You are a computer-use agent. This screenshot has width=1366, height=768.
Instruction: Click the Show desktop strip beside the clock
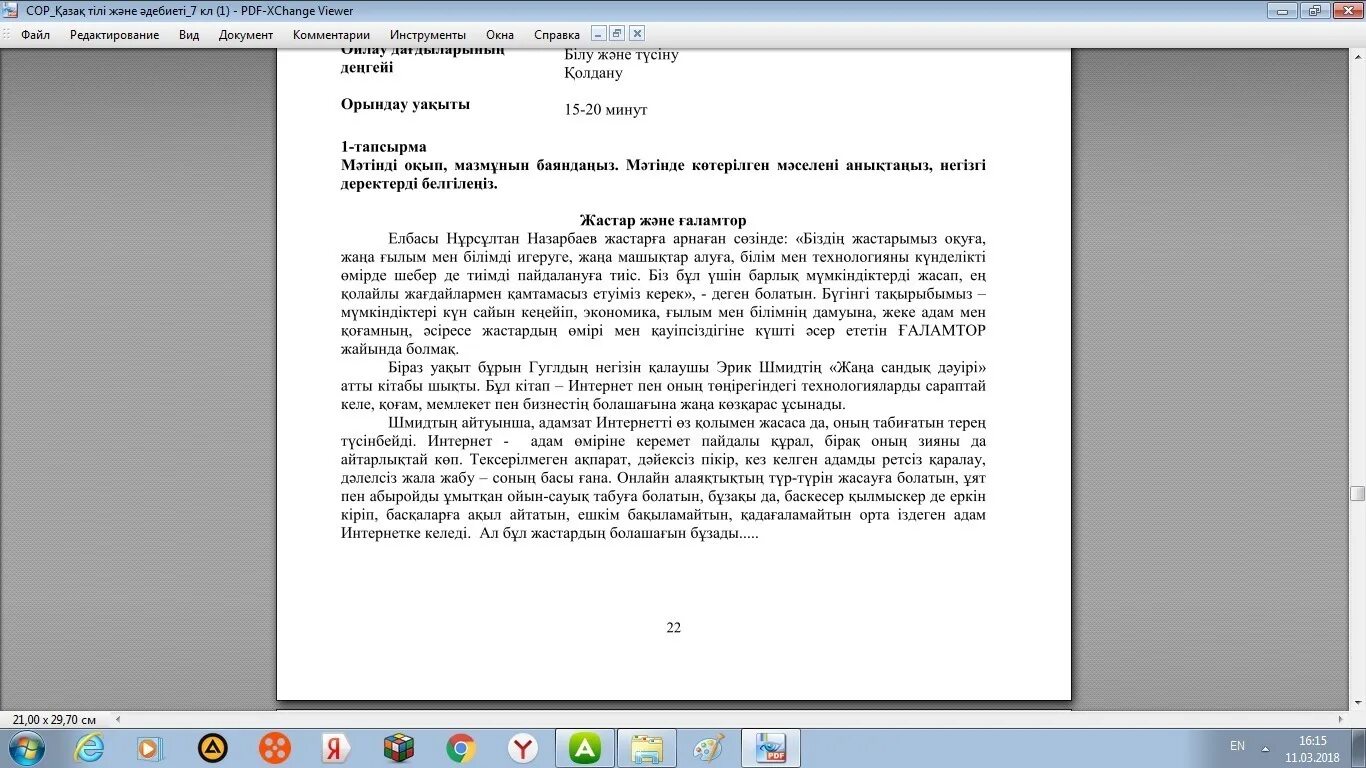(1358, 748)
